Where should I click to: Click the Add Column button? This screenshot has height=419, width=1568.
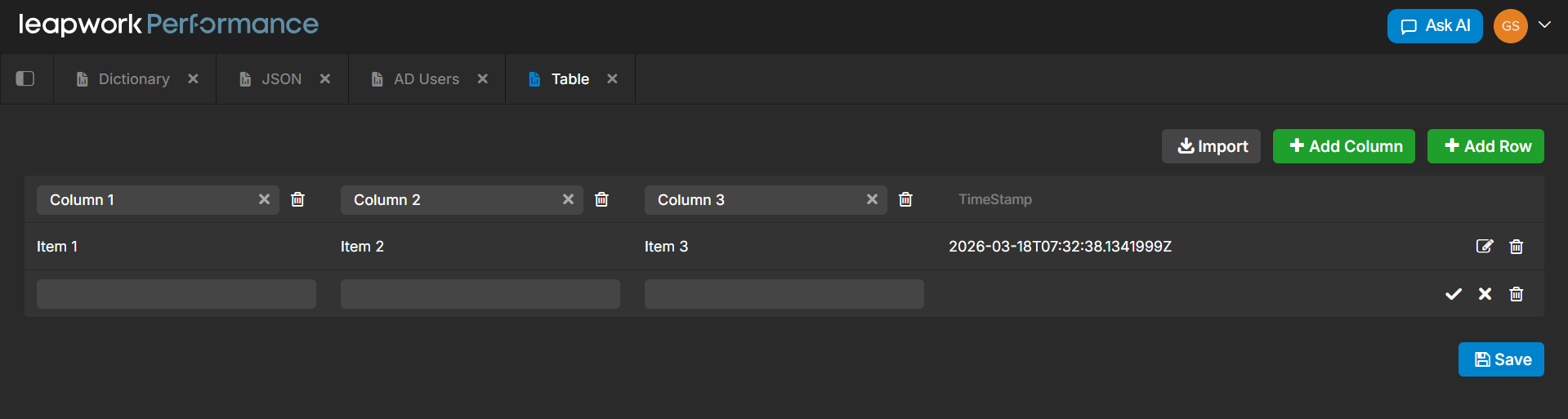tap(1343, 146)
